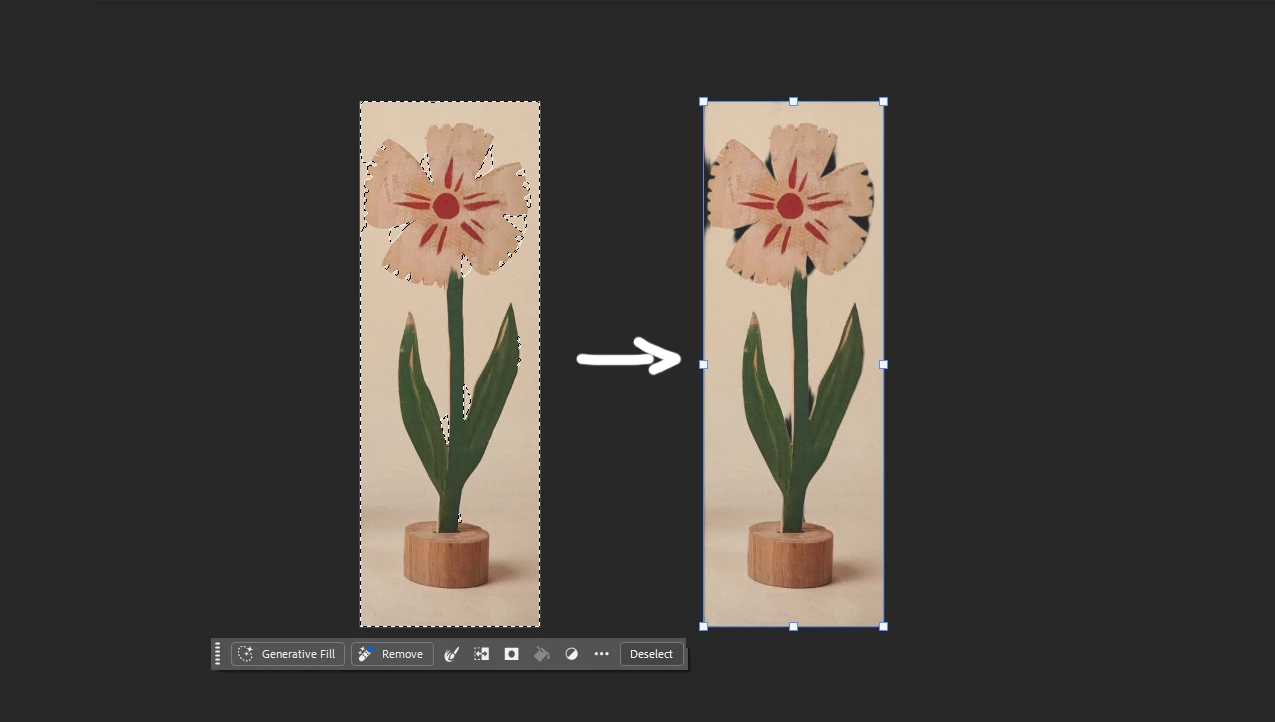
Task: Click the Generative Fill button
Action: [x=288, y=654]
